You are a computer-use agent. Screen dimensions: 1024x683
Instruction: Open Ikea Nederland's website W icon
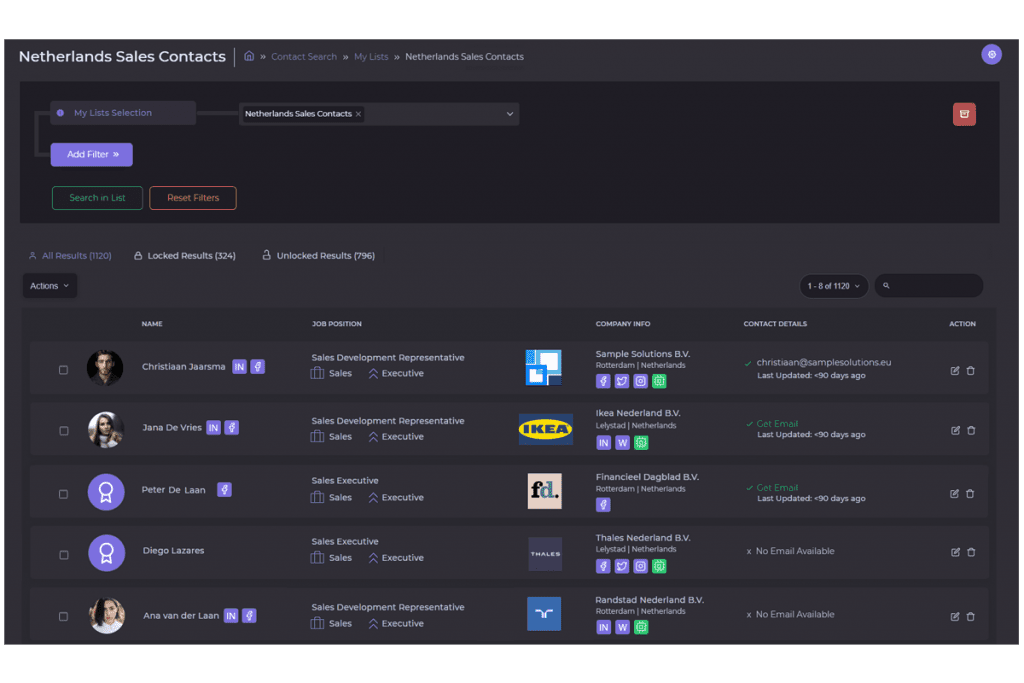click(622, 443)
